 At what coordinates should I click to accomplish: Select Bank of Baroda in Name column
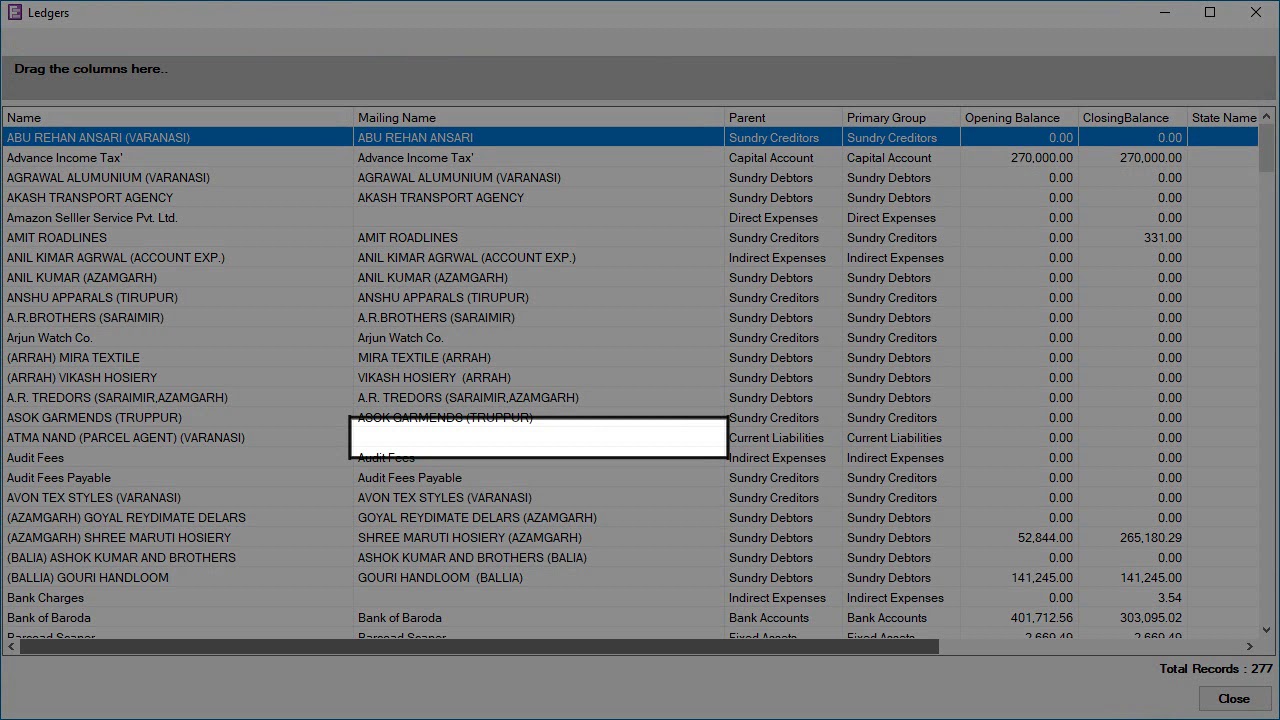coord(179,617)
